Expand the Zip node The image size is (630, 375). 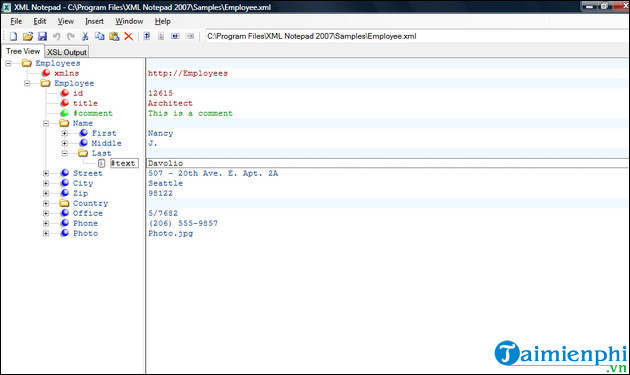[x=46, y=193]
